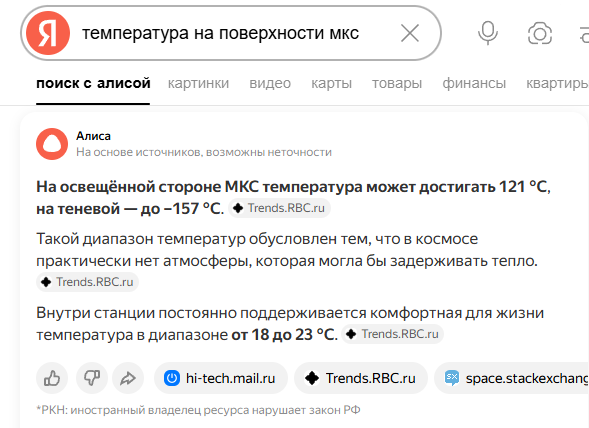Image resolution: width=589 pixels, height=428 pixels.
Task: Open the hi-tech.mail.ru source chip
Action: click(220, 378)
